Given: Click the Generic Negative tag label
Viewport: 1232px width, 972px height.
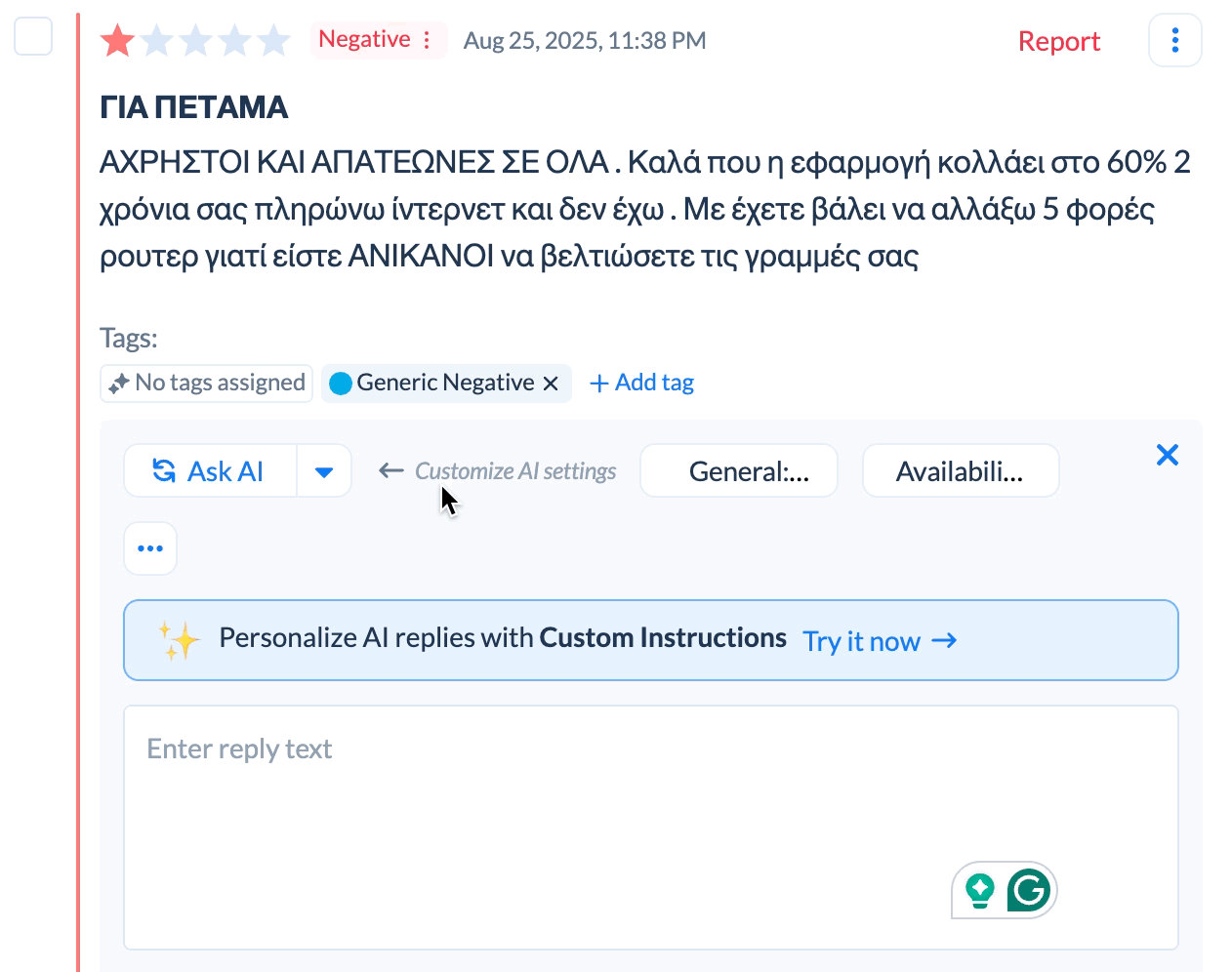Looking at the screenshot, I should (x=445, y=383).
